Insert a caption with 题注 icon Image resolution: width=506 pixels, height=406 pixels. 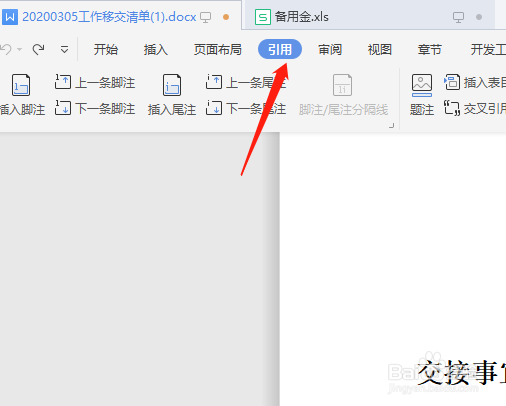coord(422,86)
